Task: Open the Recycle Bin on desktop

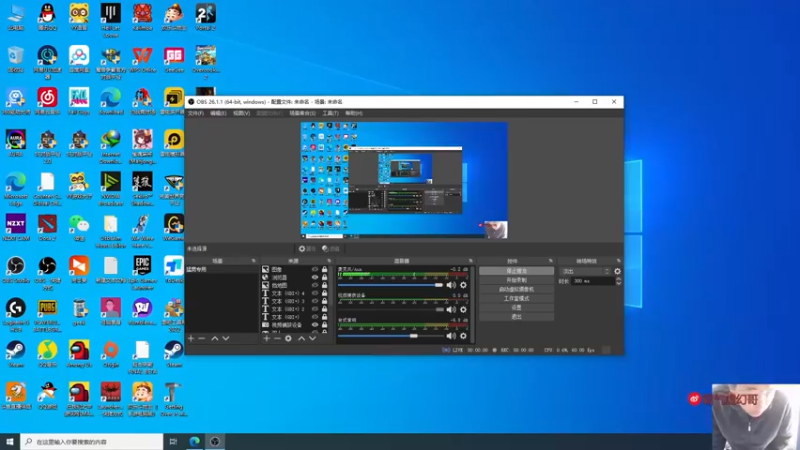Action: (16, 59)
